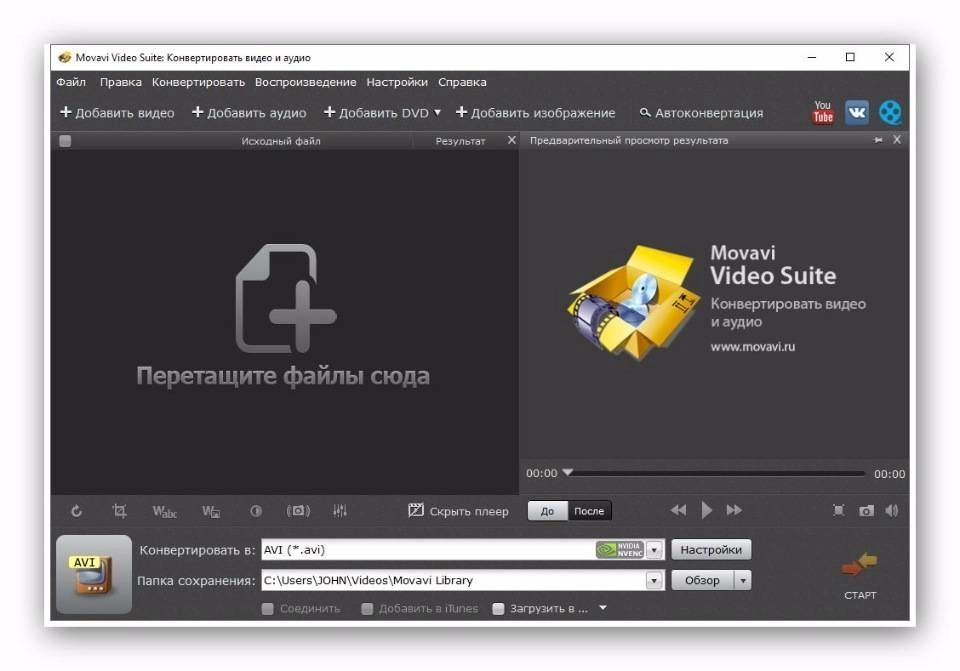Enable the Загрузить в checkbox
Screen dimensions: 960x671
coord(498,609)
